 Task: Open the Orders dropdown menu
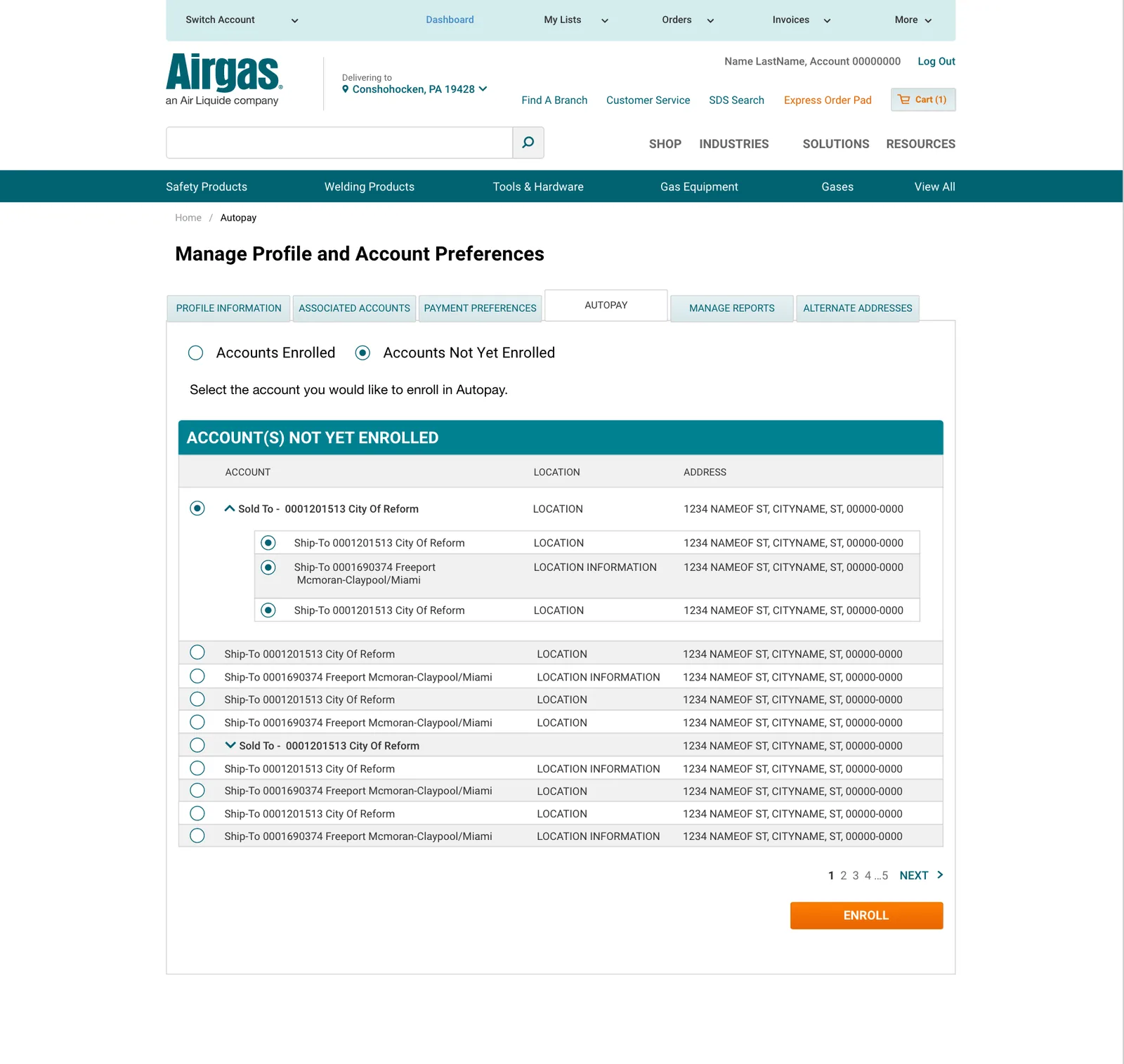point(688,20)
